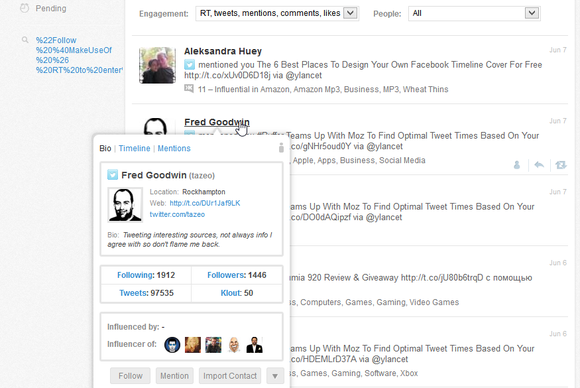Open Aleksandra Huey's profile name
580x388 pixels.
(x=223, y=51)
